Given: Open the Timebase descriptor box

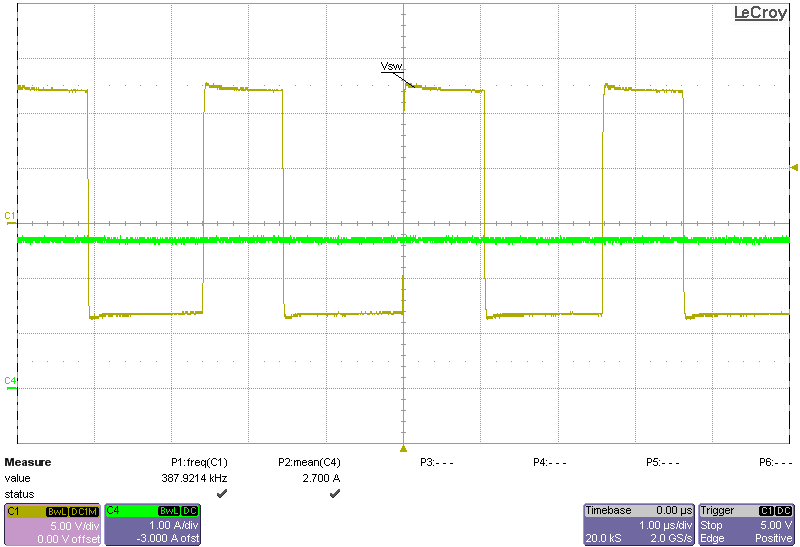Looking at the screenshot, I should 639,525.
